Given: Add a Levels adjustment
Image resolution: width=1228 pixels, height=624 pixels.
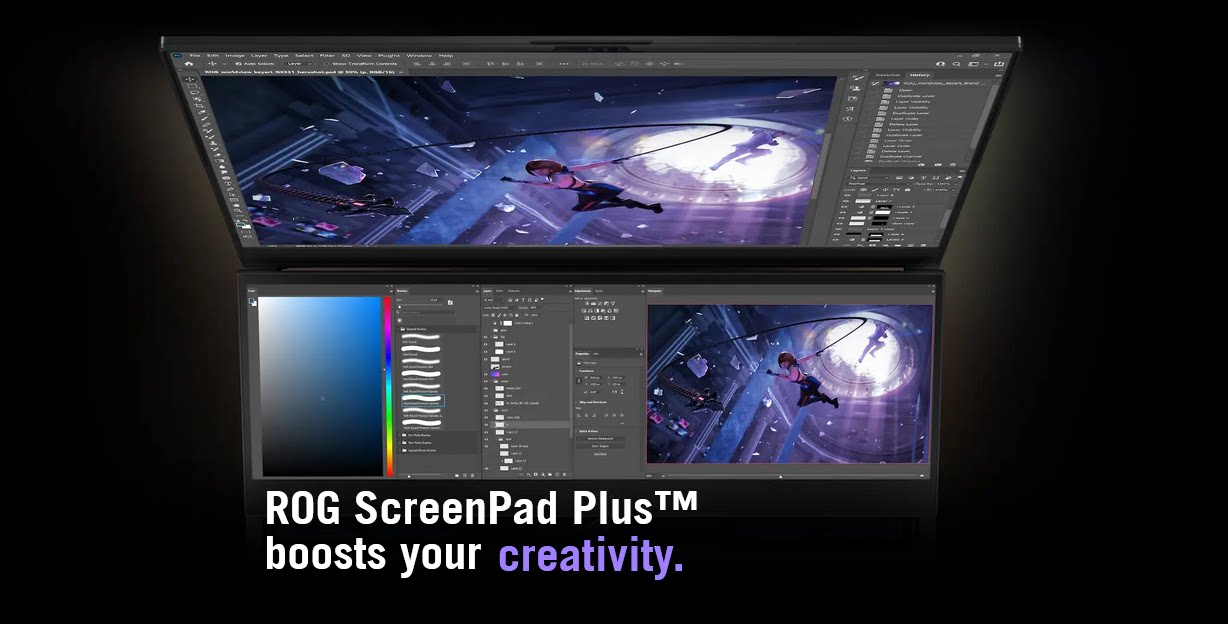Looking at the screenshot, I should pos(593,304).
